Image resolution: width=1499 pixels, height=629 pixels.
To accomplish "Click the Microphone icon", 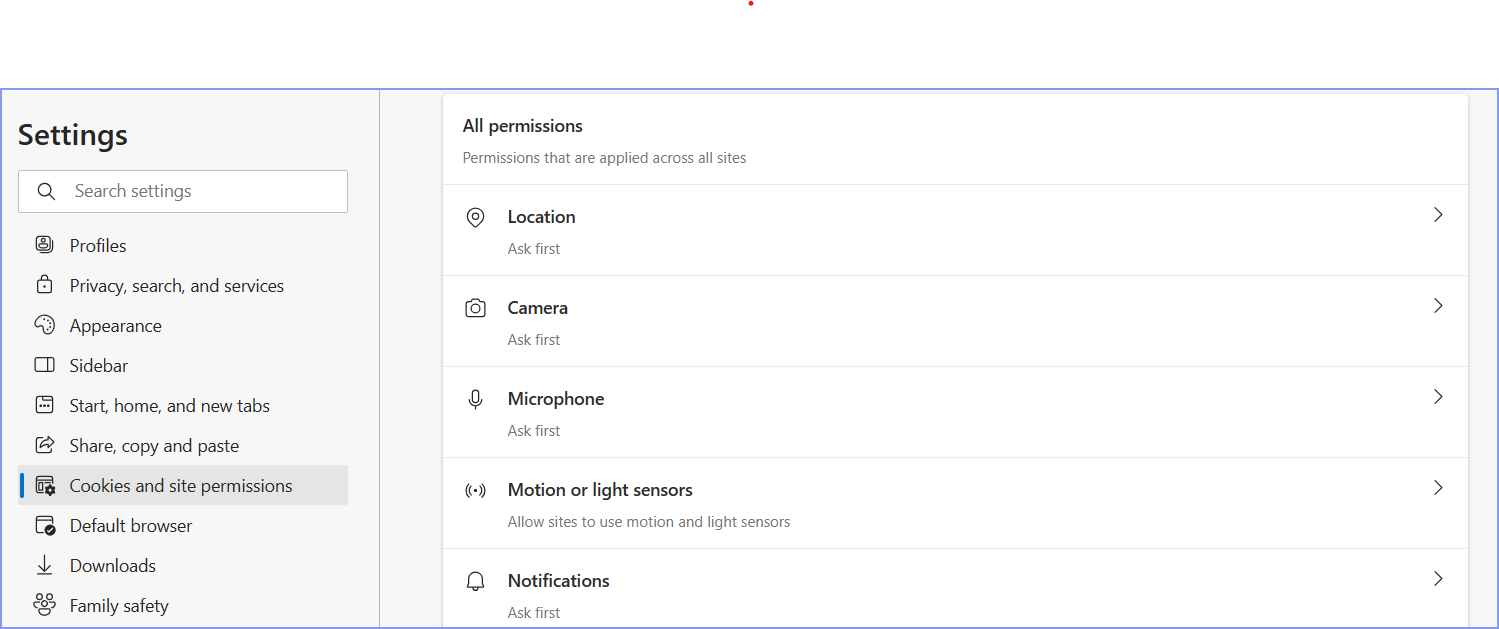I will coord(475,398).
